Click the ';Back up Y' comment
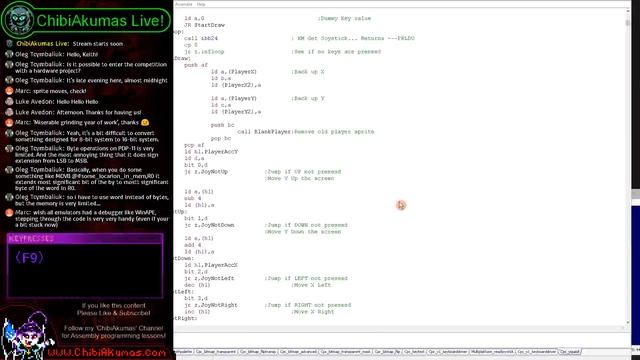The image size is (640, 360). tap(308, 98)
